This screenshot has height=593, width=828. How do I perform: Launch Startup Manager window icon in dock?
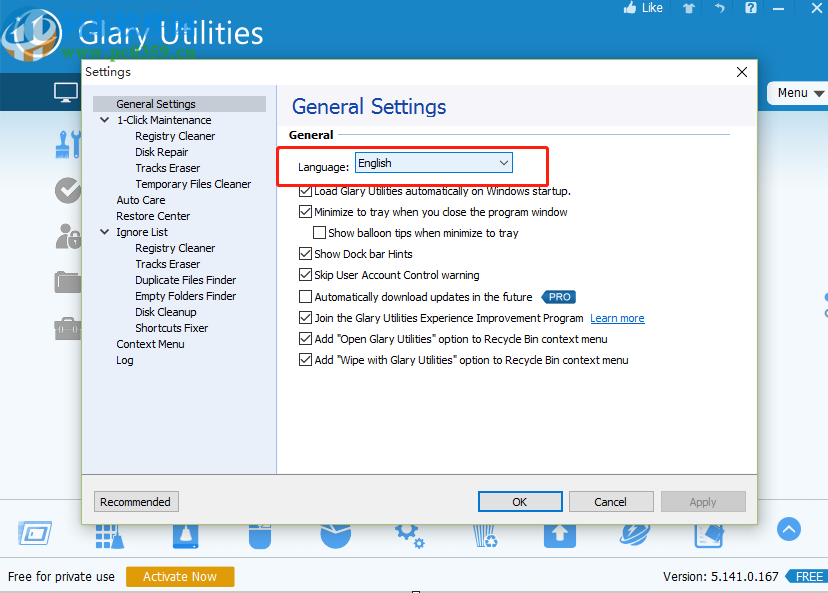click(35, 533)
